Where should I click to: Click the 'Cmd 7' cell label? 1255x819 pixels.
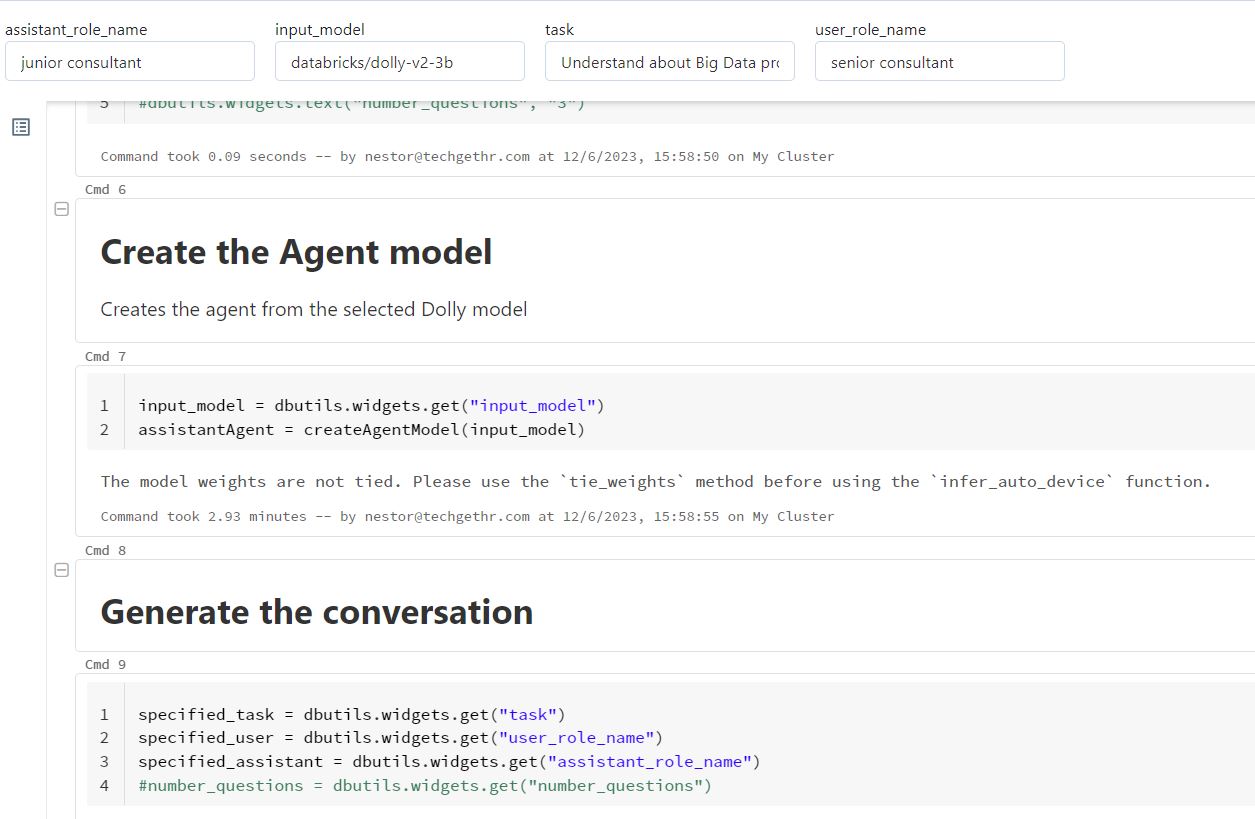[x=105, y=356]
